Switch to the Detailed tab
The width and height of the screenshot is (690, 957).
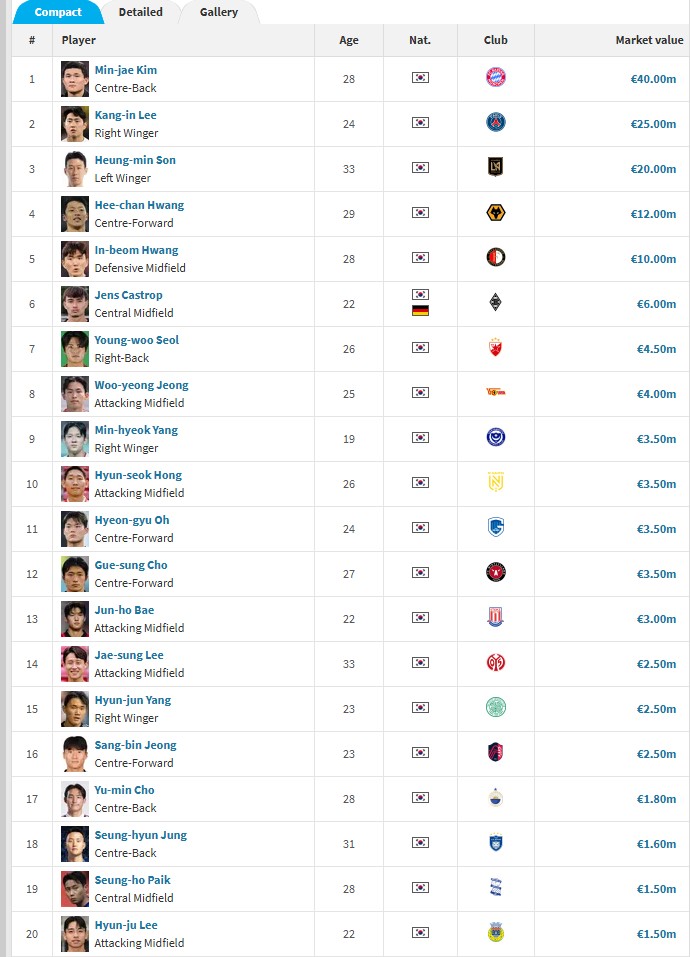coord(140,12)
